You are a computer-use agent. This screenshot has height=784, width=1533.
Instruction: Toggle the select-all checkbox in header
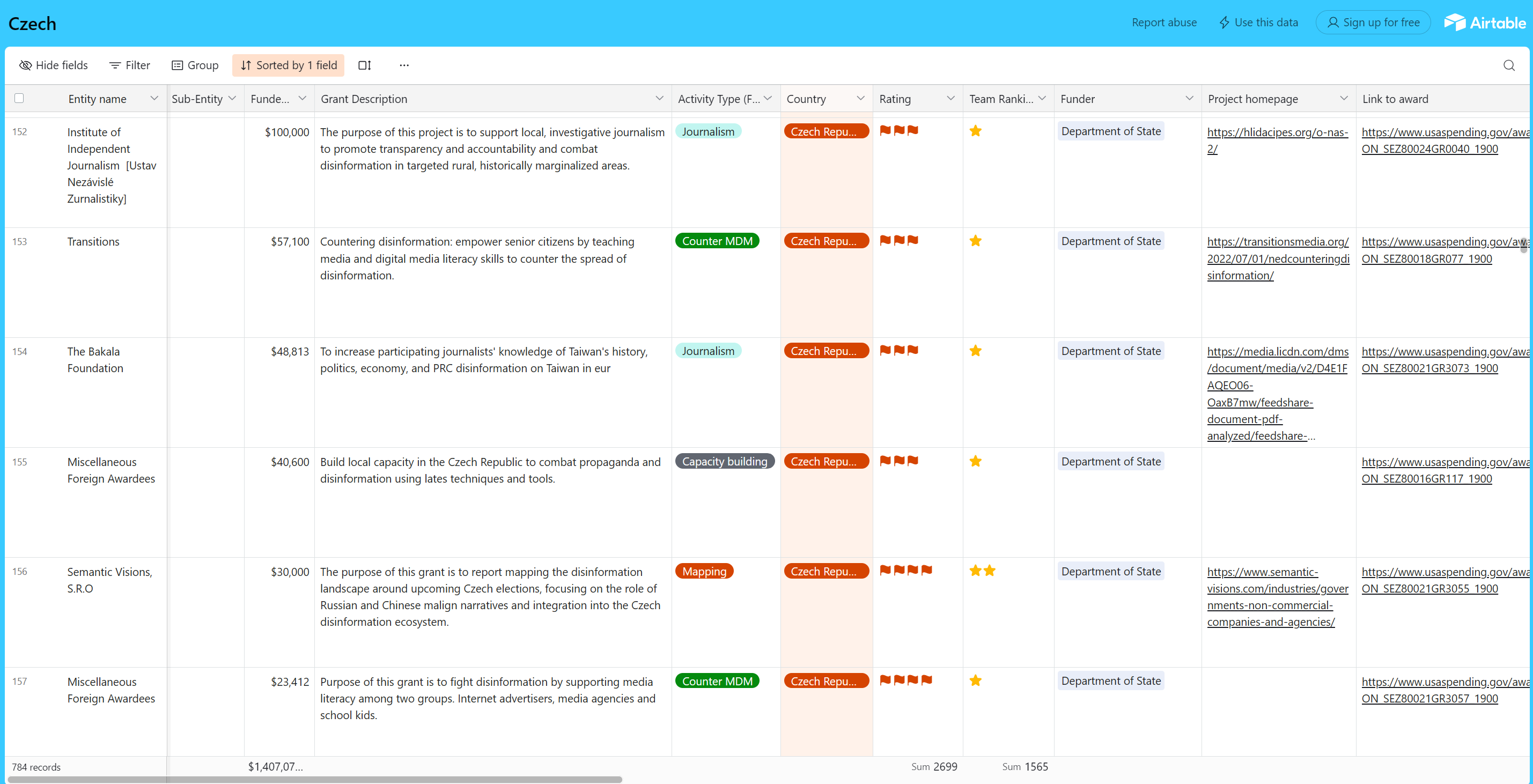click(19, 98)
